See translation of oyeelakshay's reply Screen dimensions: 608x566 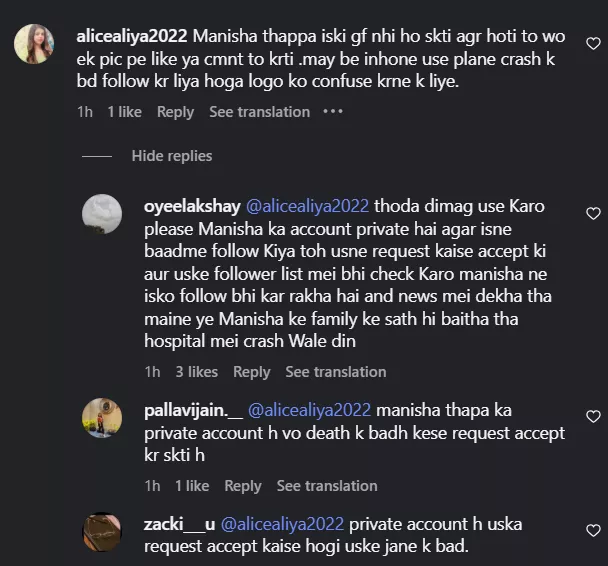click(x=335, y=372)
